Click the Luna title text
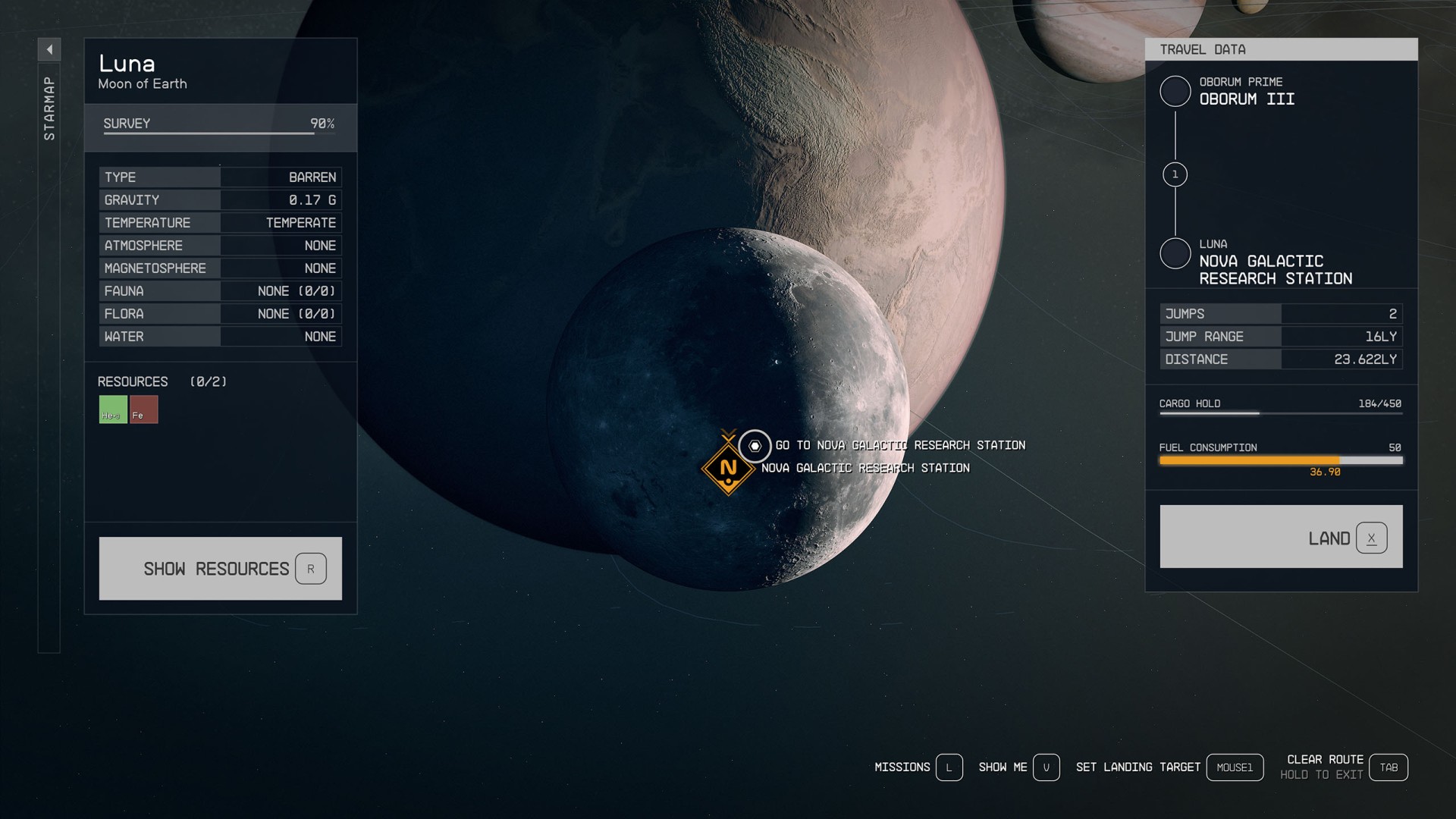 [127, 64]
